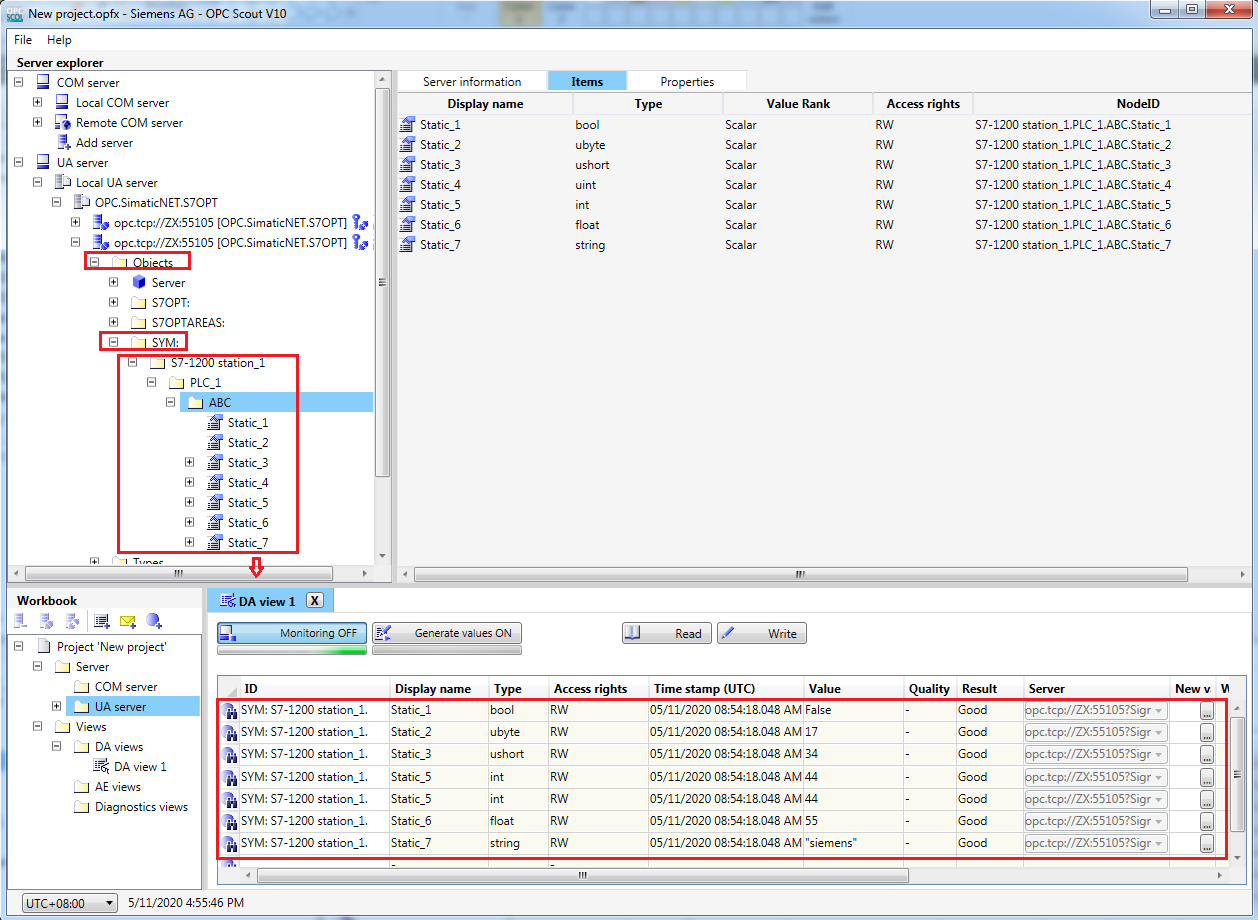Viewport: 1258px width, 920px height.
Task: Click the Add server icon in Server explorer
Action: click(x=62, y=143)
